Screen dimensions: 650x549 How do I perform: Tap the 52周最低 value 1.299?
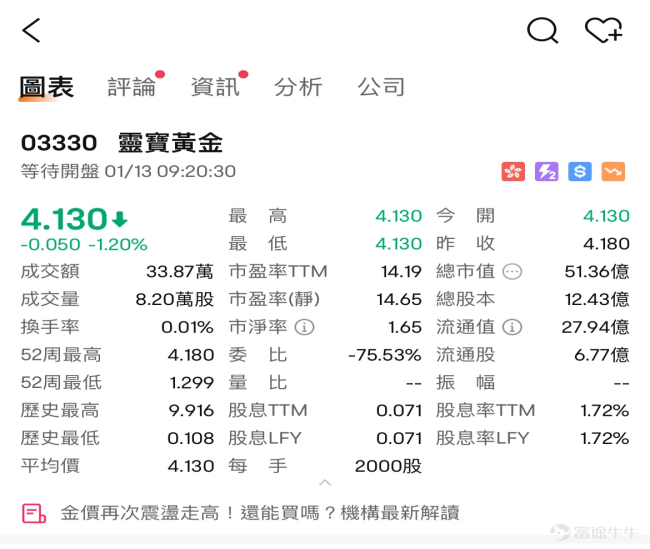192,383
